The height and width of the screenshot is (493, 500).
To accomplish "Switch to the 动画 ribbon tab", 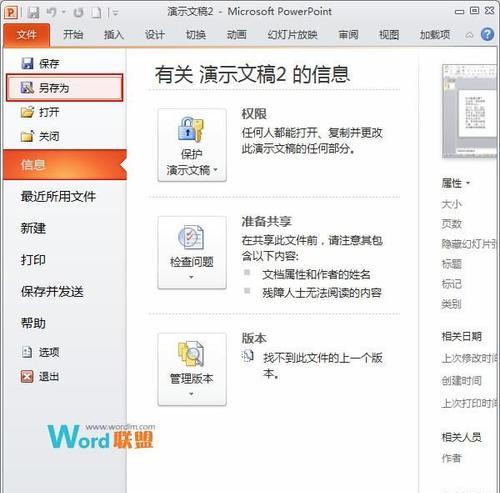I will point(236,34).
